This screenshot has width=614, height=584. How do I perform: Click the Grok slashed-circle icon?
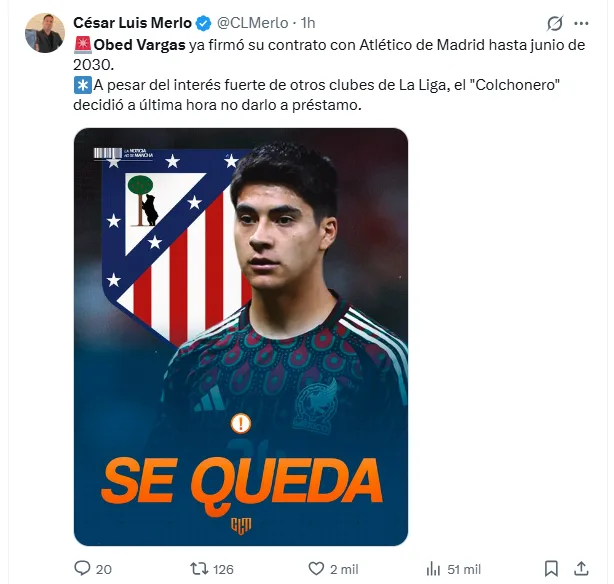pyautogui.click(x=555, y=24)
